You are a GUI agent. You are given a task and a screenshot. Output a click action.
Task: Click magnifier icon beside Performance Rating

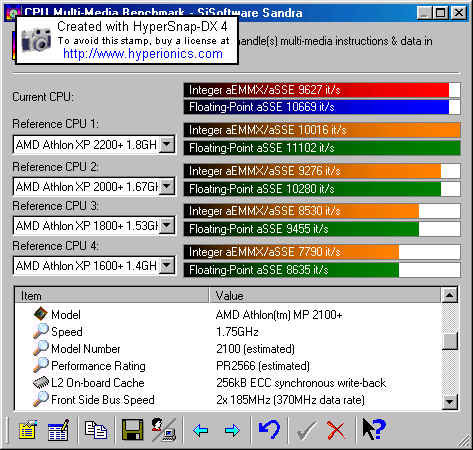(41, 365)
